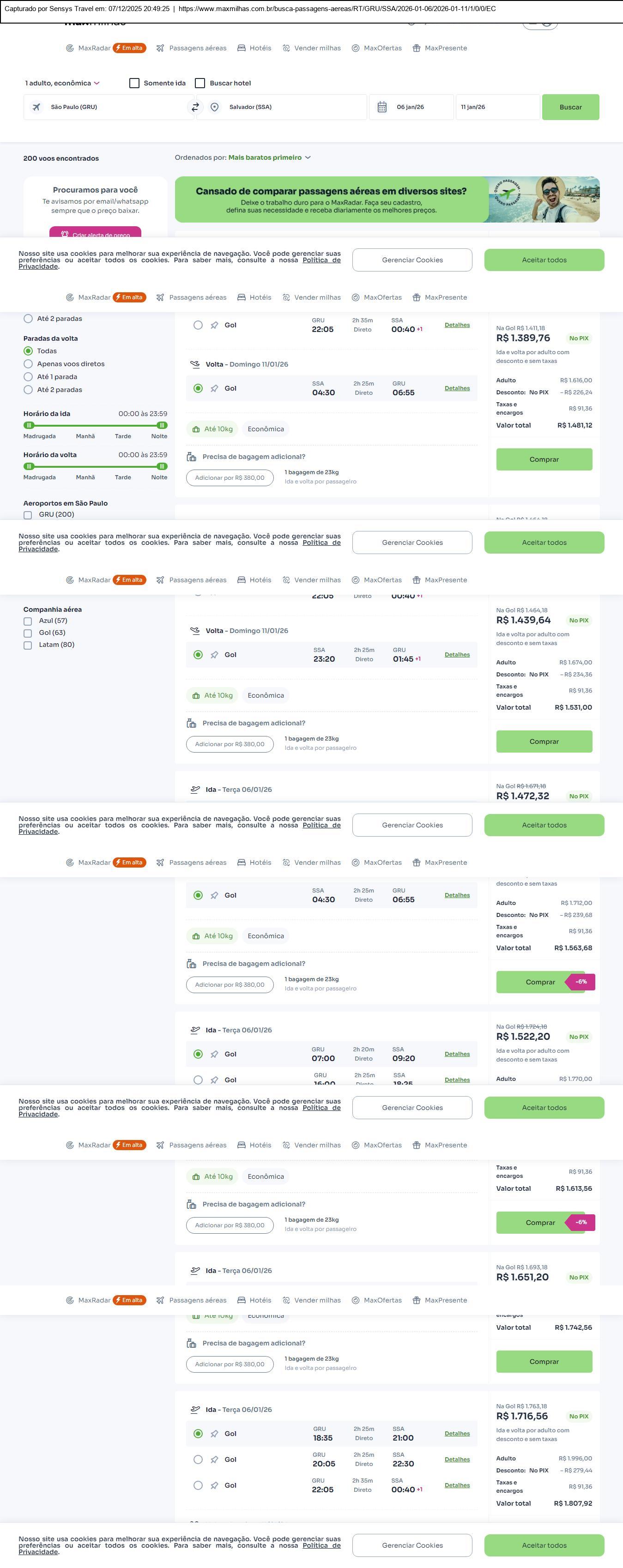Viewport: 623px width, 1568px height.
Task: Open the 1 adulto, econômica passenger dropdown
Action: (62, 84)
